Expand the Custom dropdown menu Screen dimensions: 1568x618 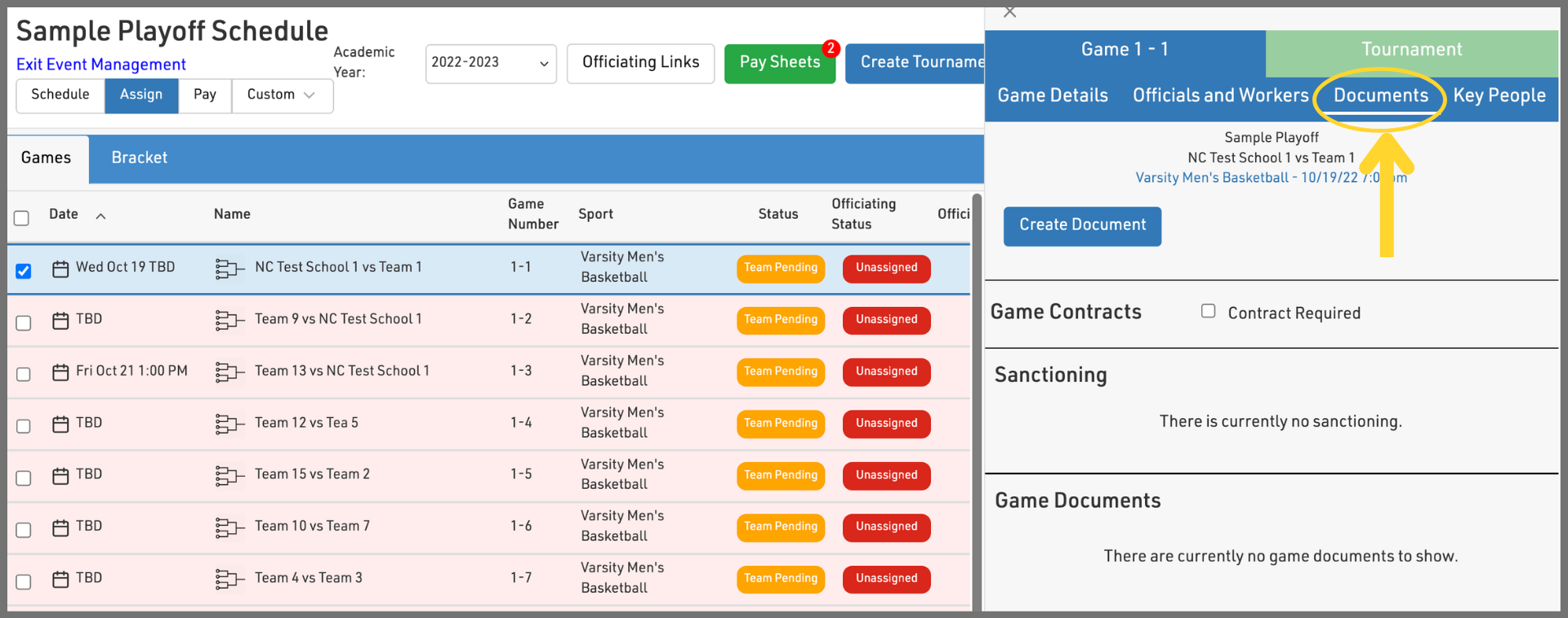pos(282,95)
